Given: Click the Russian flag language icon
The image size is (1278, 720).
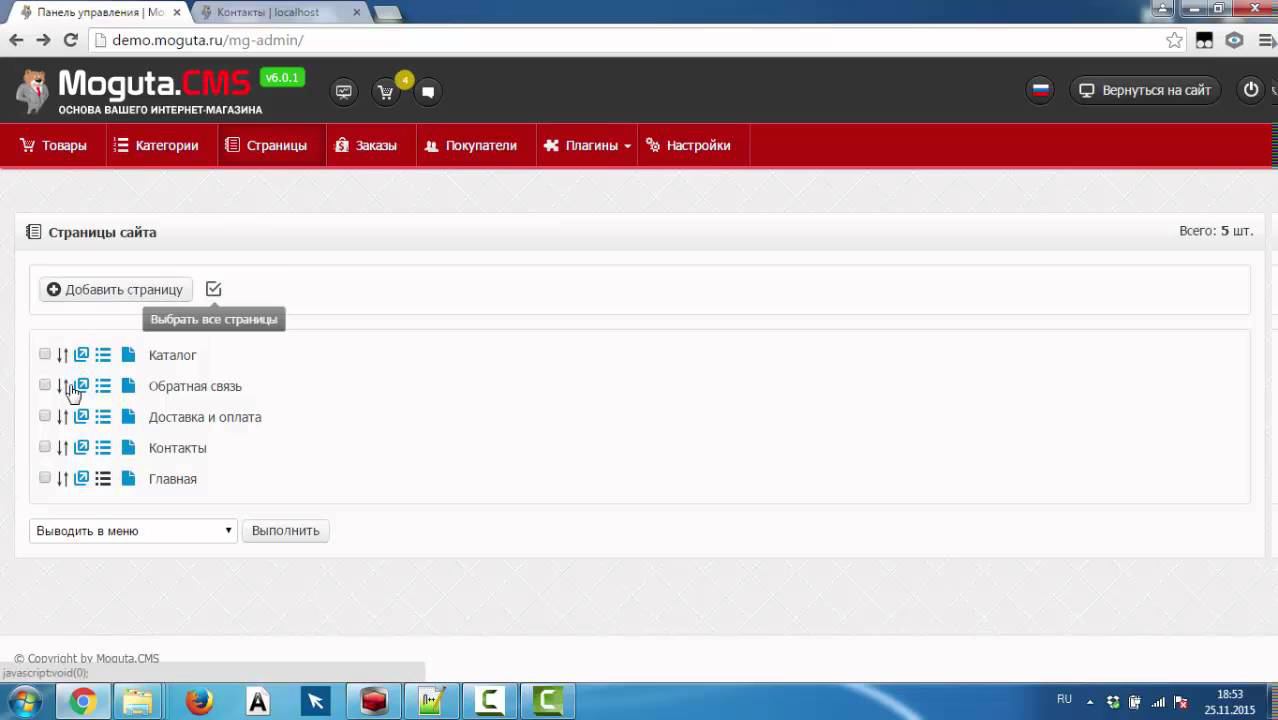Looking at the screenshot, I should click(1041, 90).
